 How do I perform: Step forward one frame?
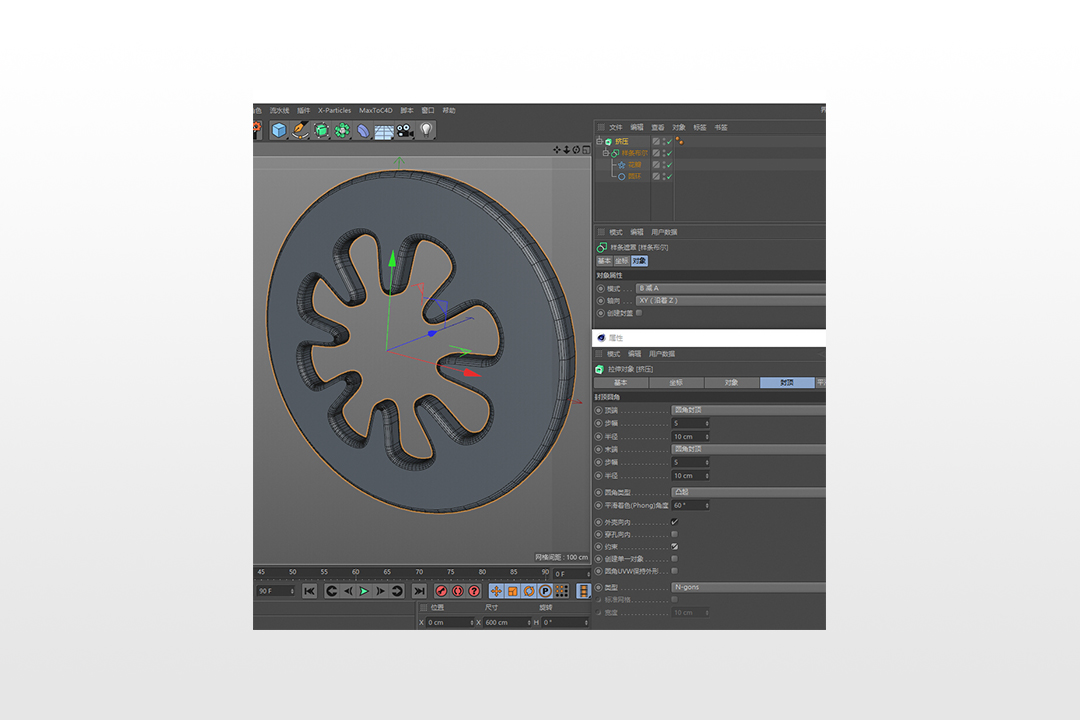[x=380, y=591]
